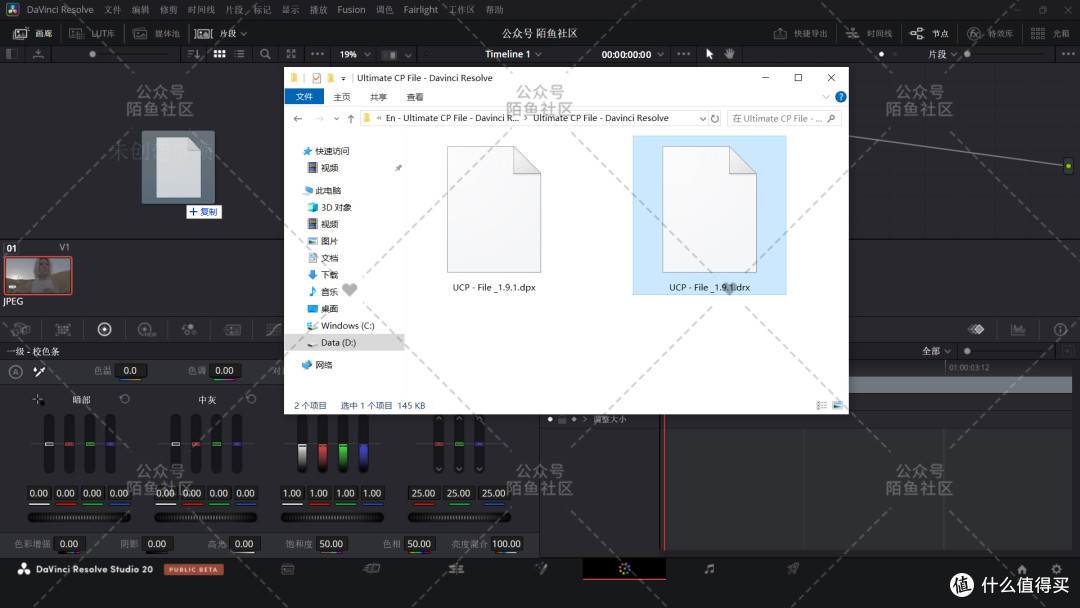The image size is (1080, 608).
Task: Open the 光箱 lightbox view
Action: [x=1050, y=33]
